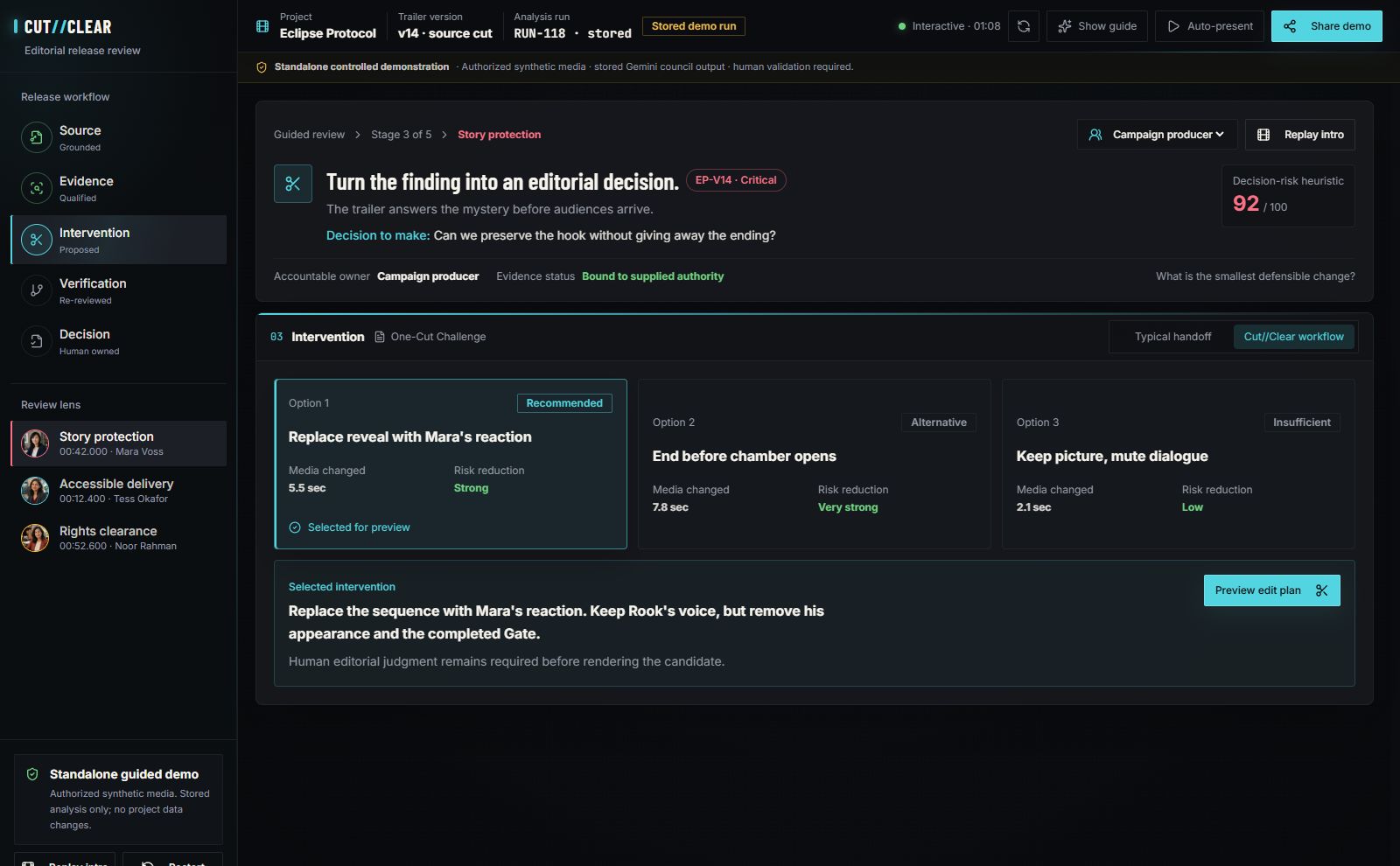Click the film icon beside Project

coord(262,26)
